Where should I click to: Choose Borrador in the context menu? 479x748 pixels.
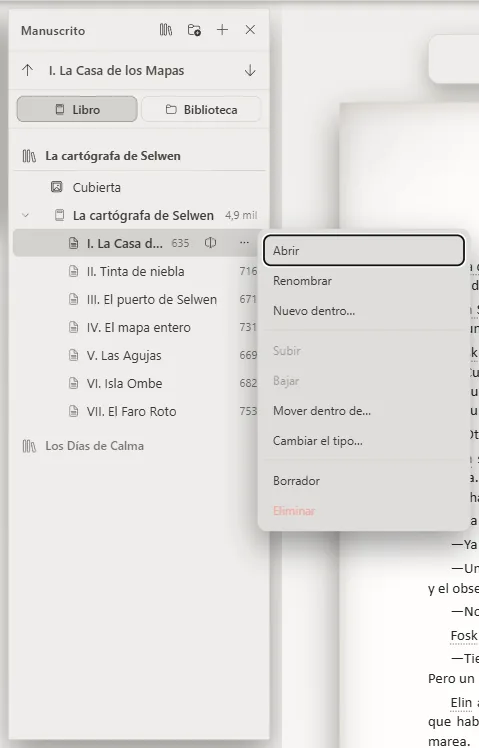pos(364,481)
